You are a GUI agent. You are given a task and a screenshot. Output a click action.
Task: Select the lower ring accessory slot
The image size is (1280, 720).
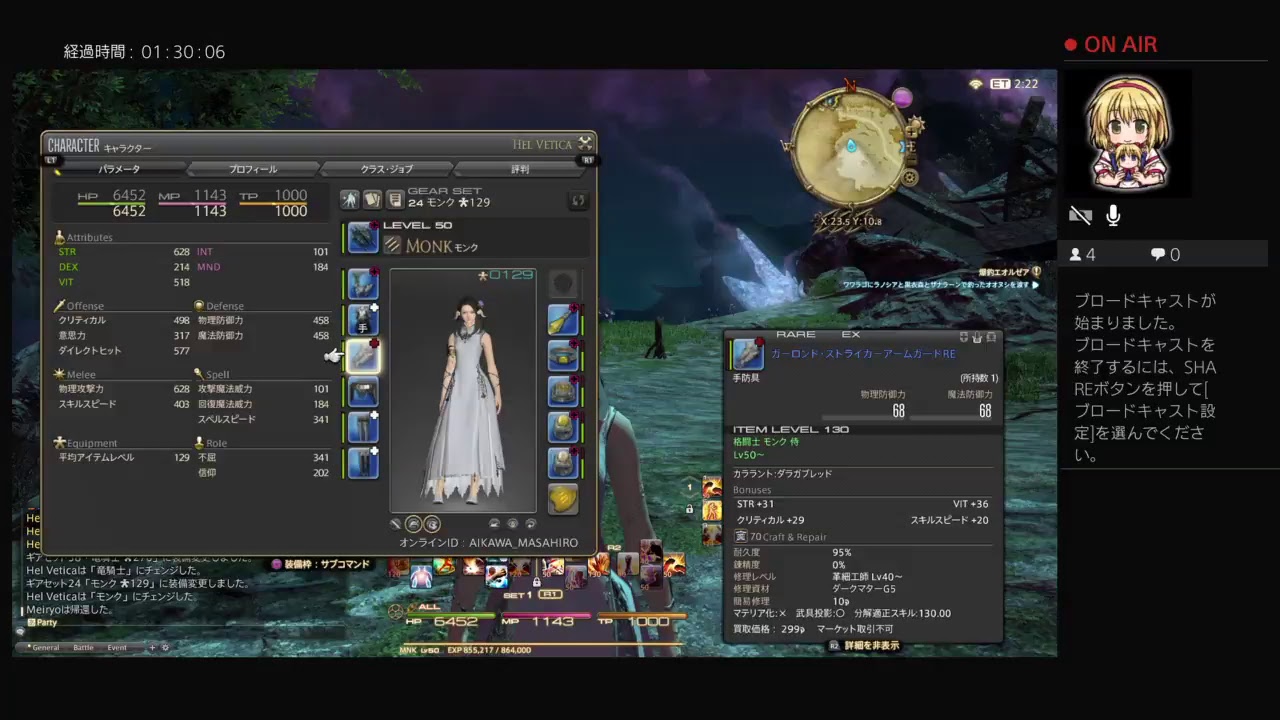tap(564, 463)
